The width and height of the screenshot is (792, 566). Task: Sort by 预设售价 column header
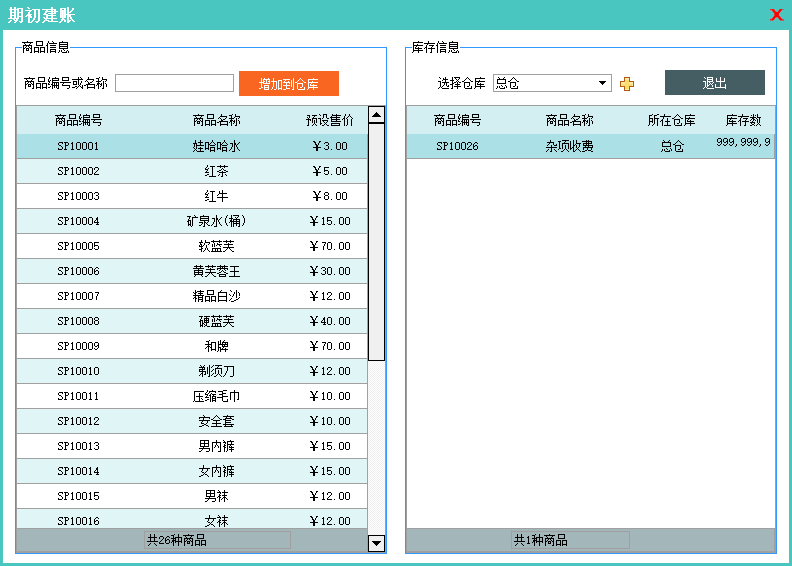coord(329,120)
